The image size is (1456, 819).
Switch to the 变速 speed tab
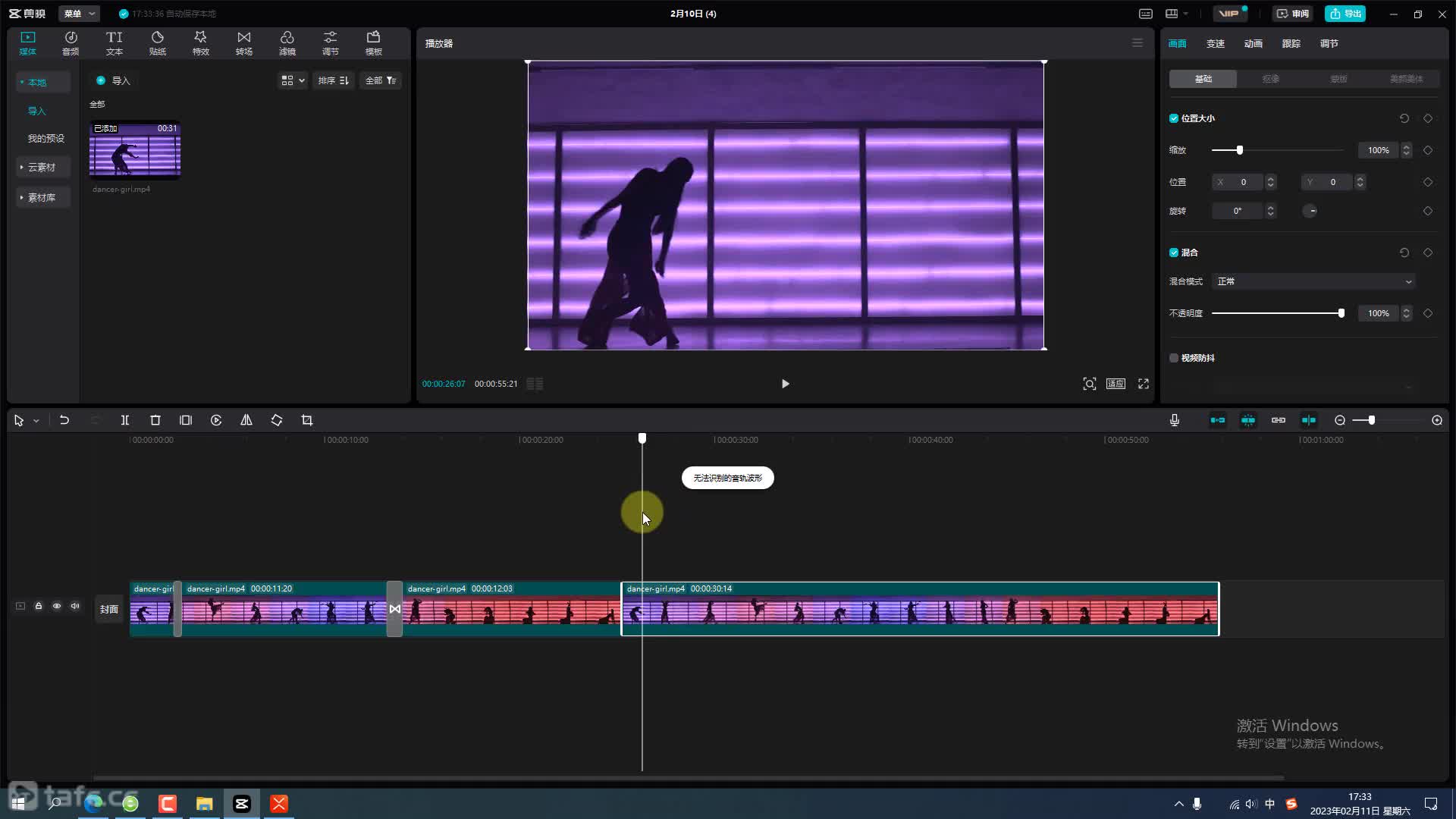click(x=1216, y=43)
